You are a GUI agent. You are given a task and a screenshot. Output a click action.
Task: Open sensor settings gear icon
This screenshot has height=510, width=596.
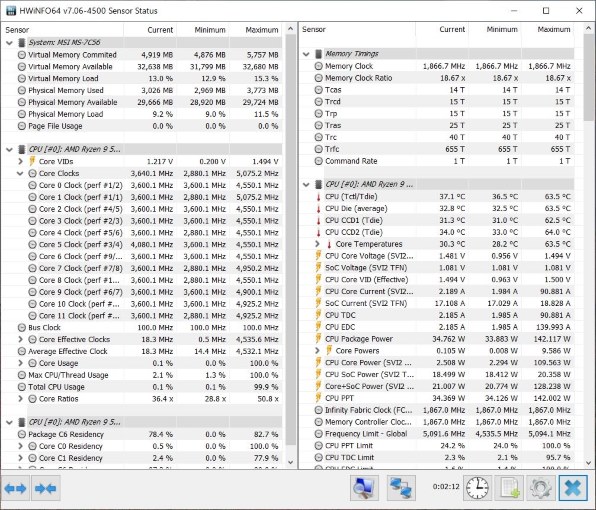point(541,488)
